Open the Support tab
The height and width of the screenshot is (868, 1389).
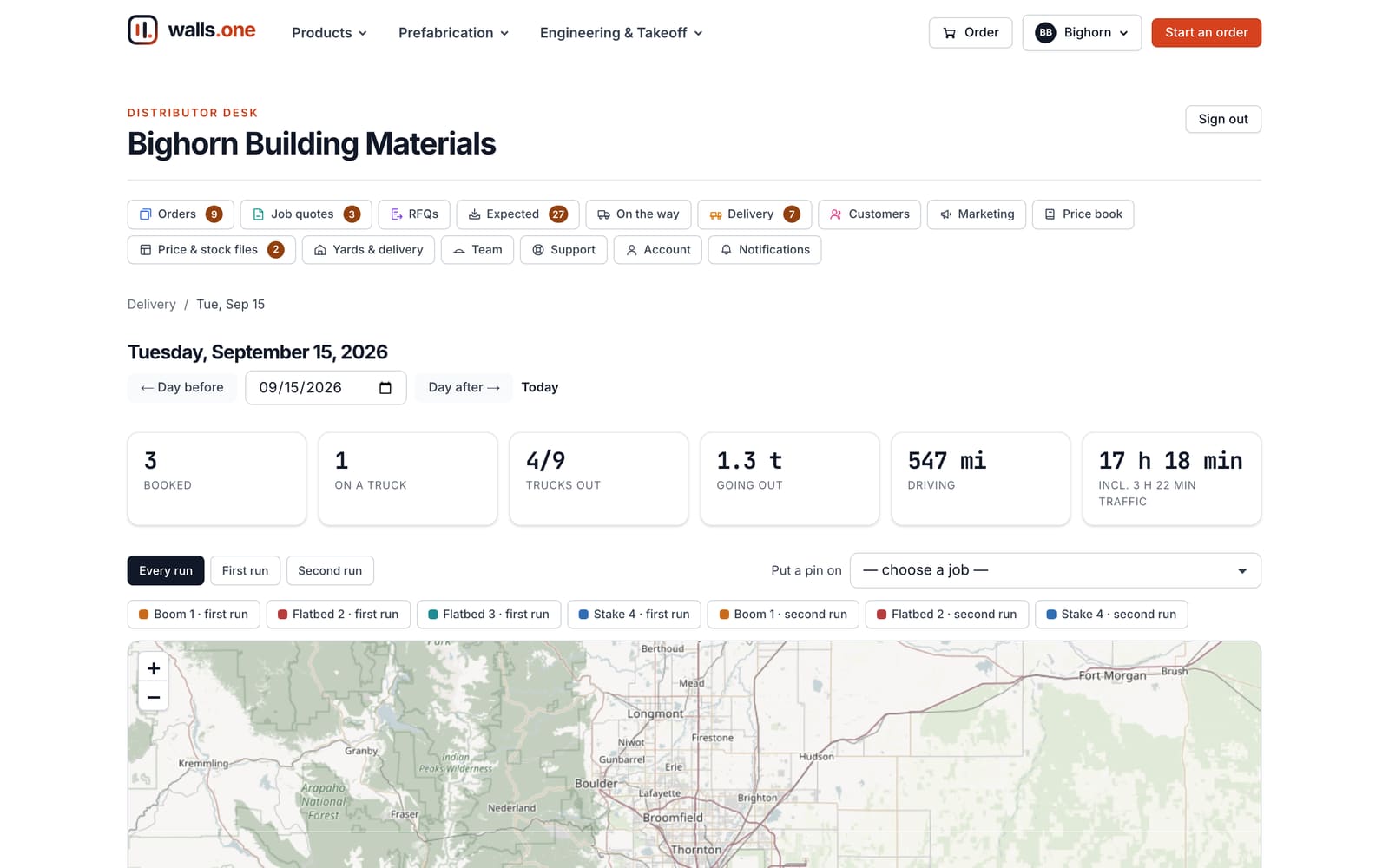563,250
